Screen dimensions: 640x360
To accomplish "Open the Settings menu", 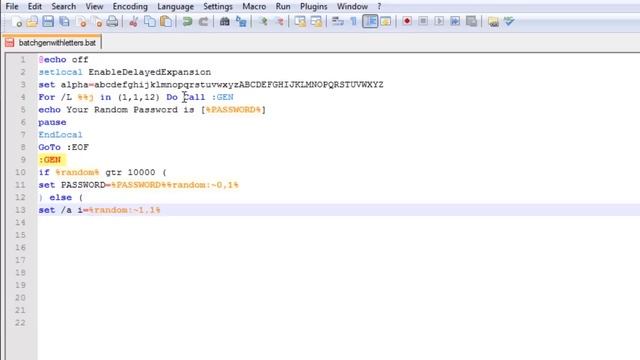I will pyautogui.click(x=218, y=7).
